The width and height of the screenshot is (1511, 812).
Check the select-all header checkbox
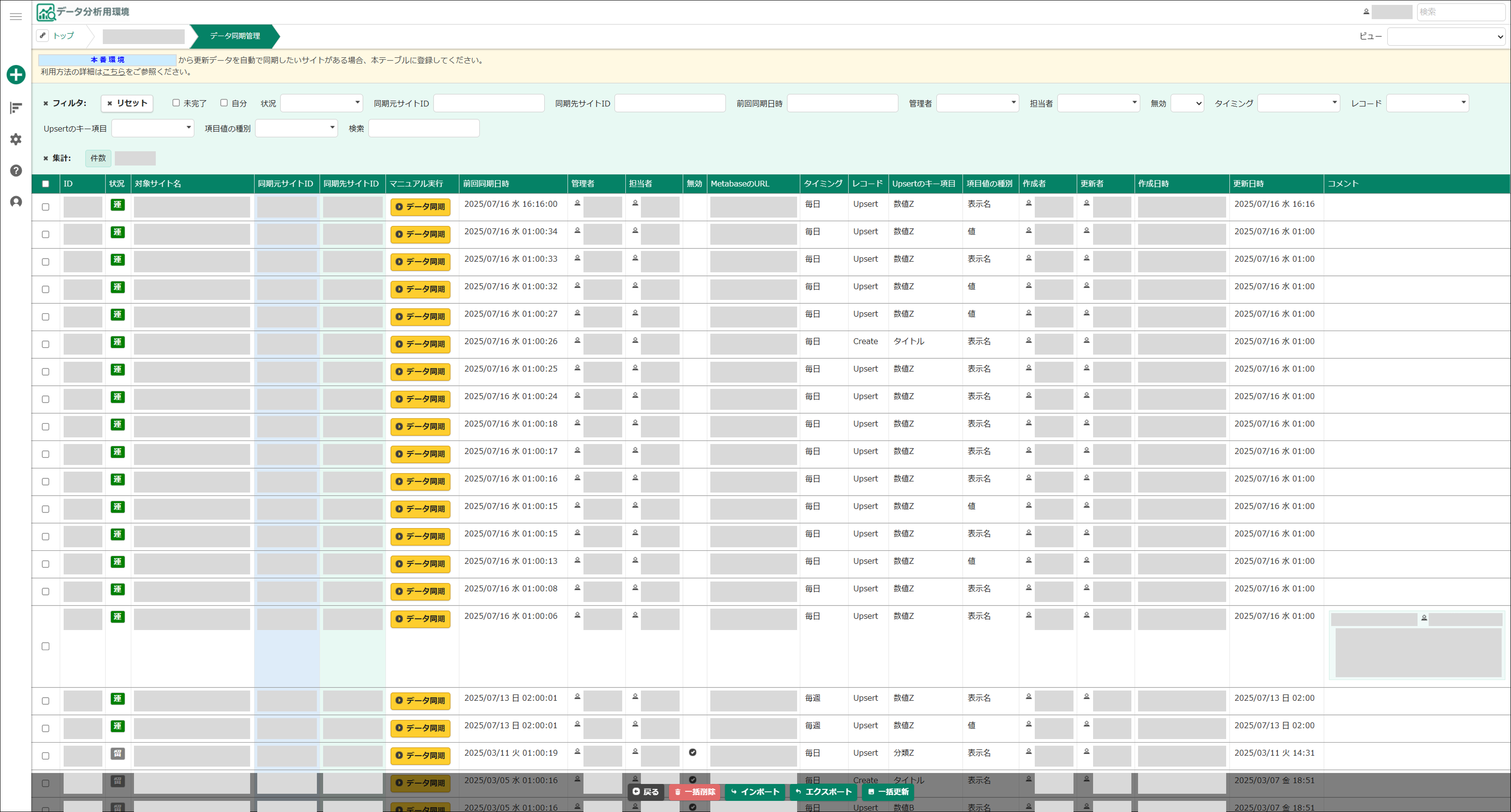coord(46,184)
